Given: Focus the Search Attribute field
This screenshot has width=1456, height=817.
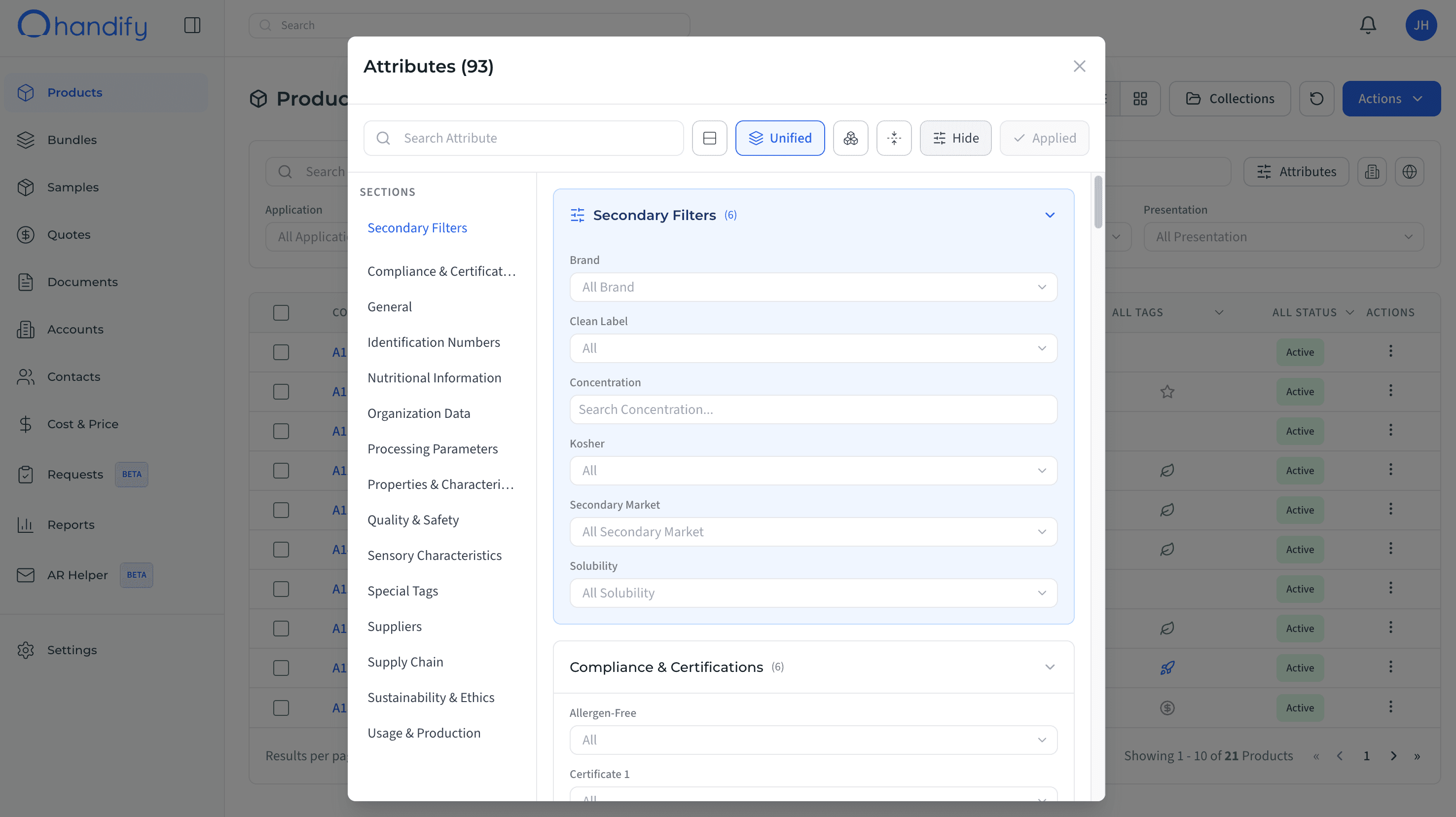Looking at the screenshot, I should pyautogui.click(x=523, y=138).
